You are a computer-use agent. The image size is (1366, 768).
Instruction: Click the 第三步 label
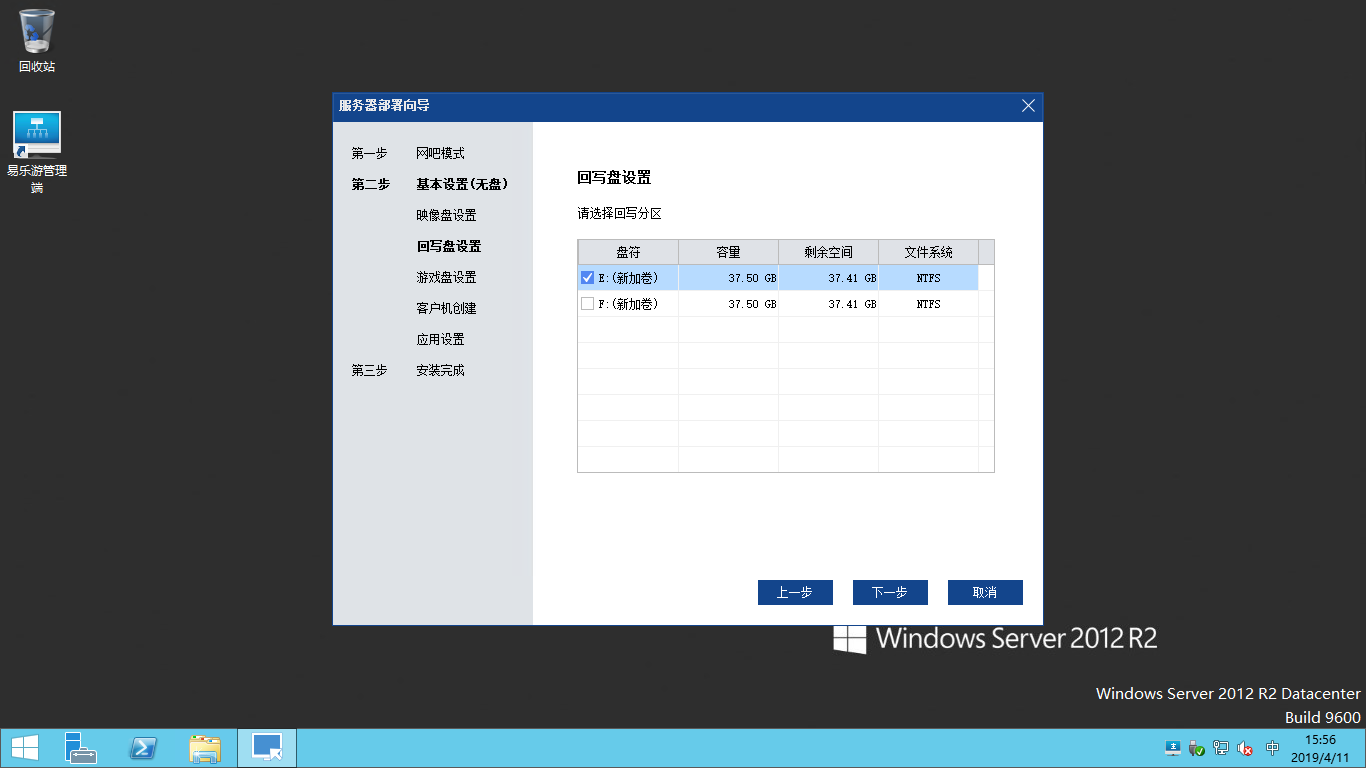click(369, 371)
